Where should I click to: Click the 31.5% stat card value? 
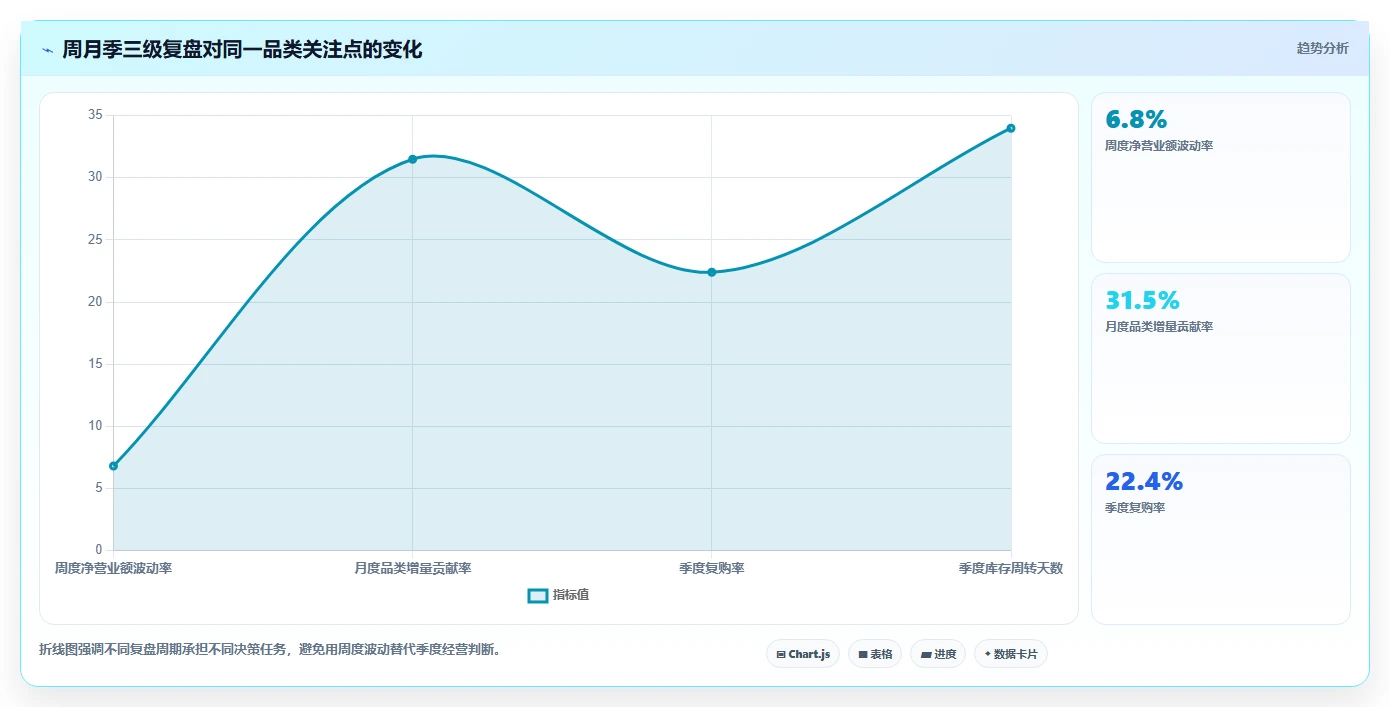tap(1142, 301)
